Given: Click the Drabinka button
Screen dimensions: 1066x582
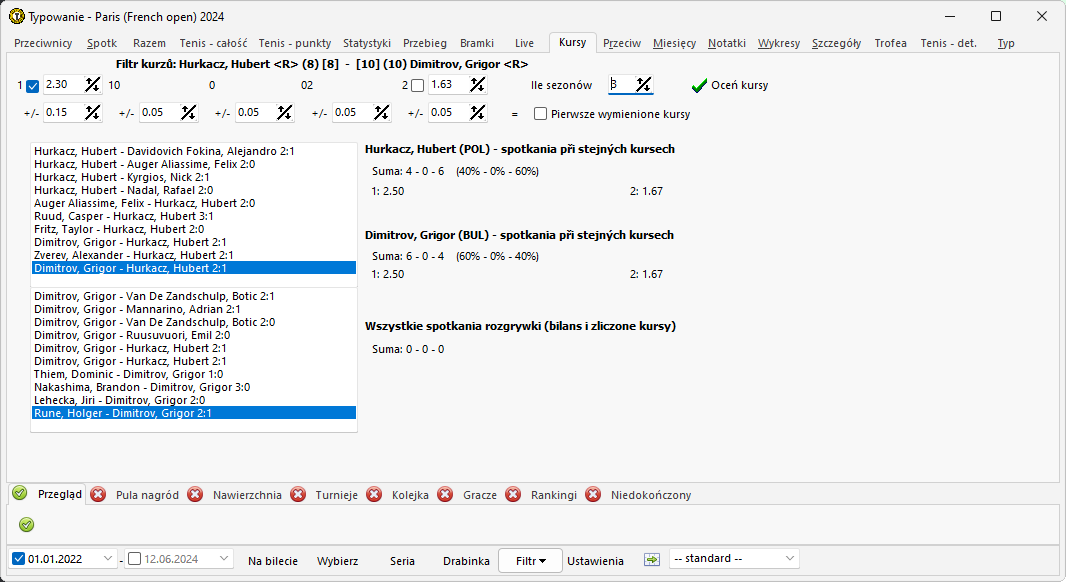Looking at the screenshot, I should click(x=466, y=561).
